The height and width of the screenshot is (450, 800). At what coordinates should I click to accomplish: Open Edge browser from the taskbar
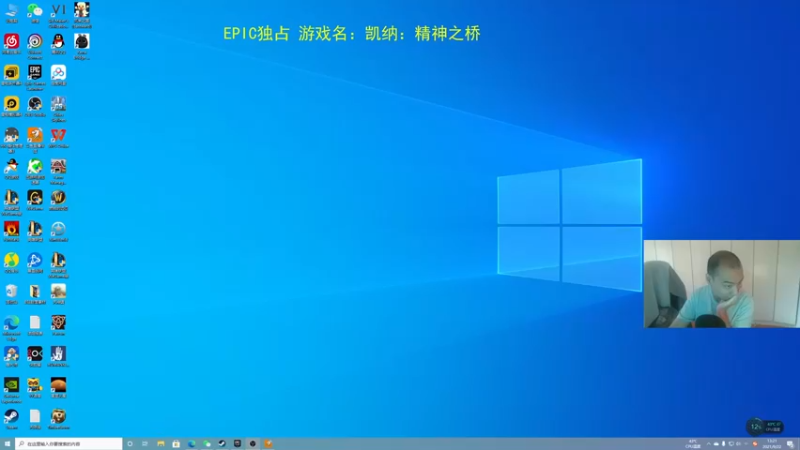tap(191, 444)
